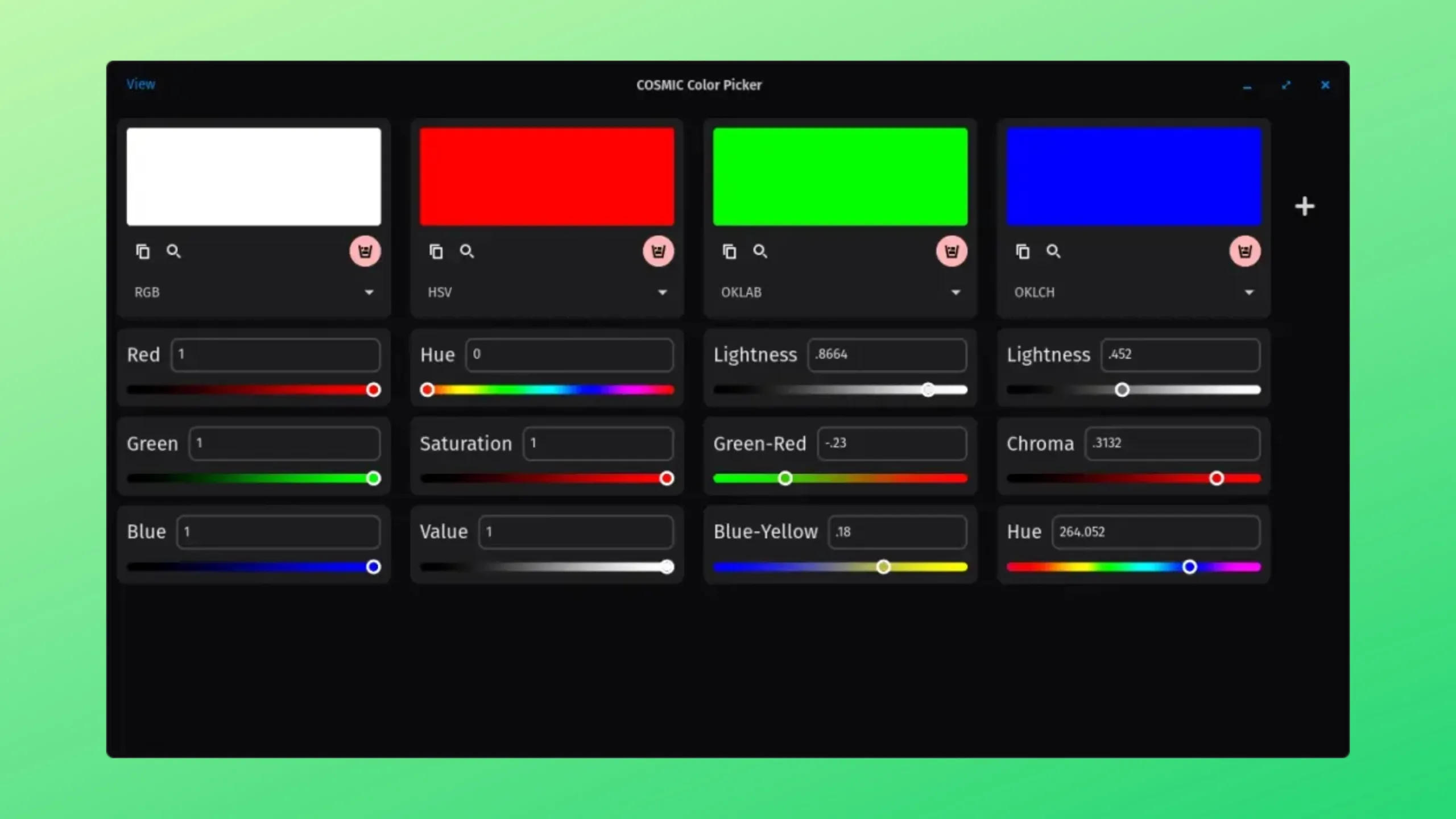Focus the Chroma input showing .3132

coord(1173,443)
